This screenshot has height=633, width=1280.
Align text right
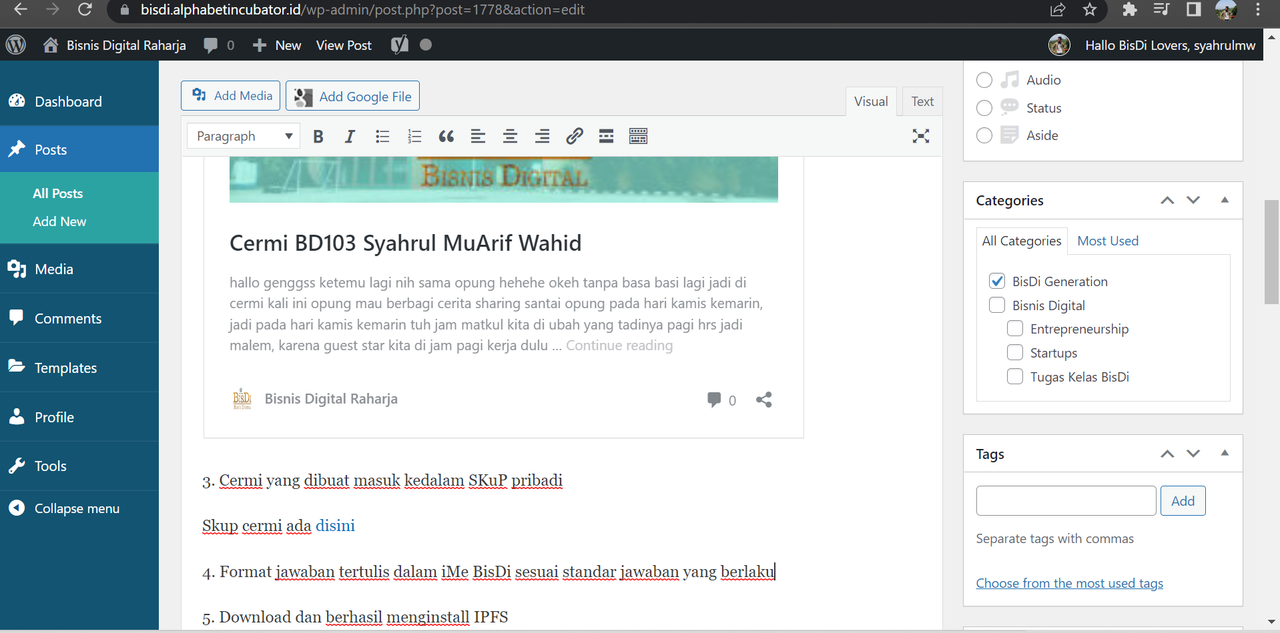coord(542,136)
